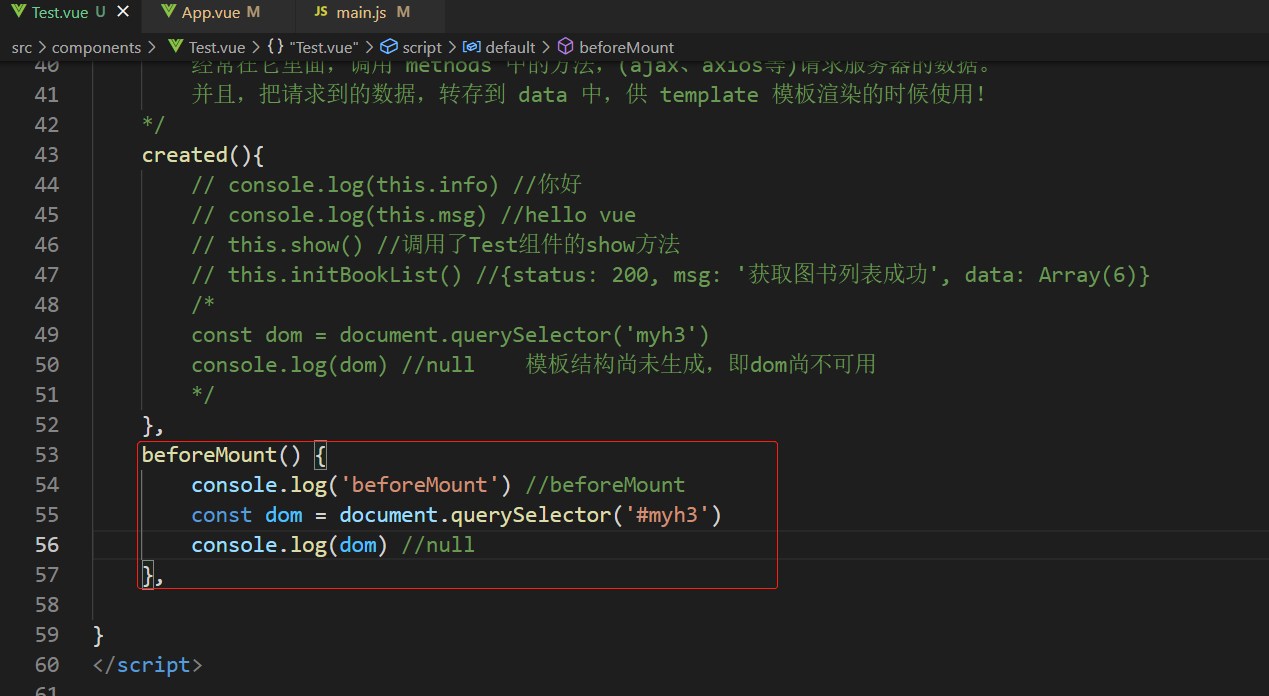Image resolution: width=1269 pixels, height=696 pixels.
Task: Click the beforeMount cube icon in breadcrumbs
Action: [x=565, y=47]
